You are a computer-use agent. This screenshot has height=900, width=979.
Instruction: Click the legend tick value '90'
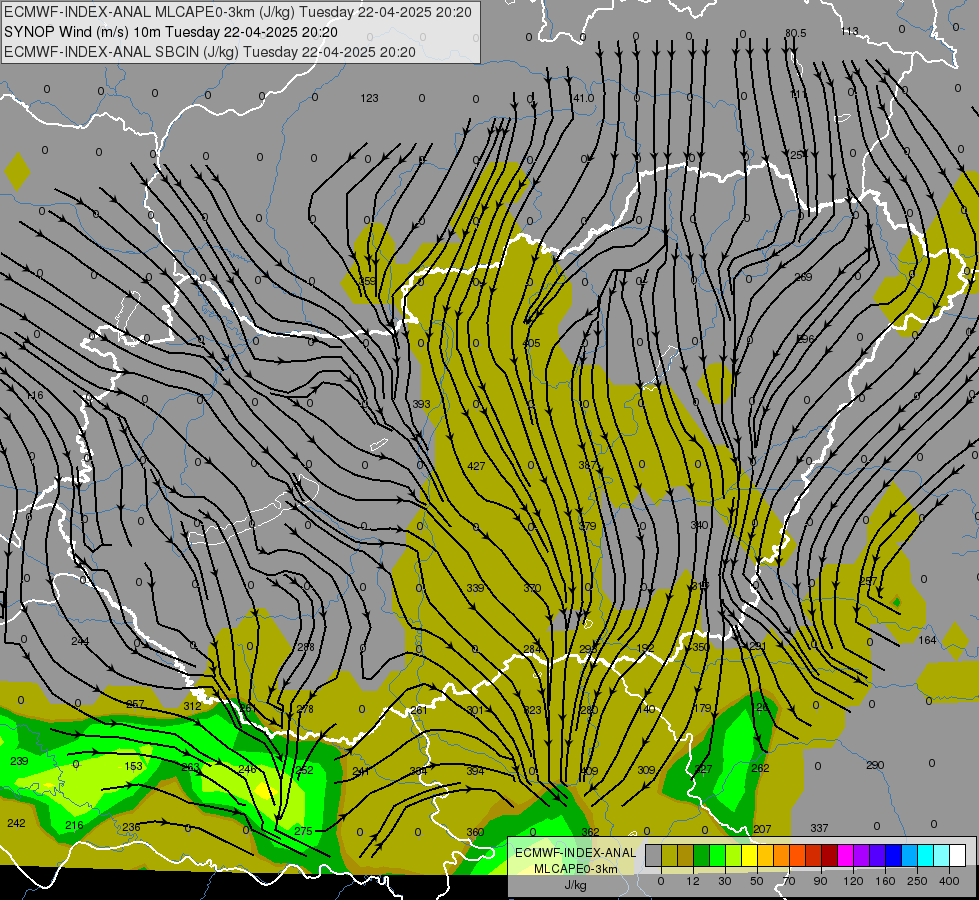coord(820,881)
